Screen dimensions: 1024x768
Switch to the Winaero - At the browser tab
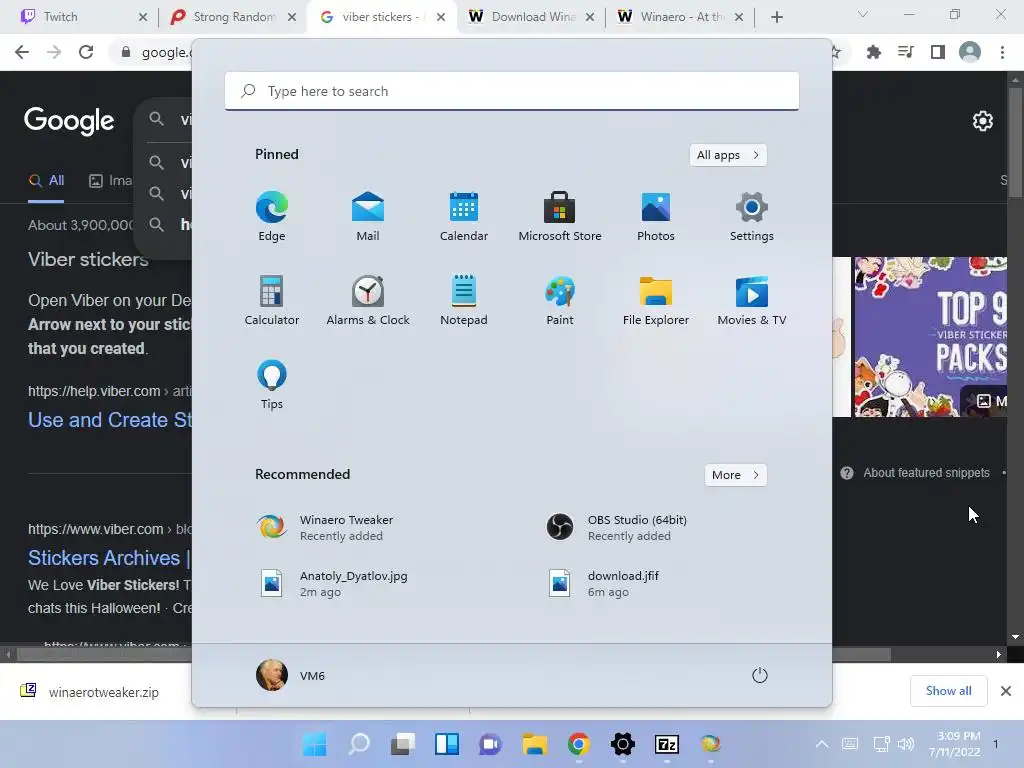680,17
